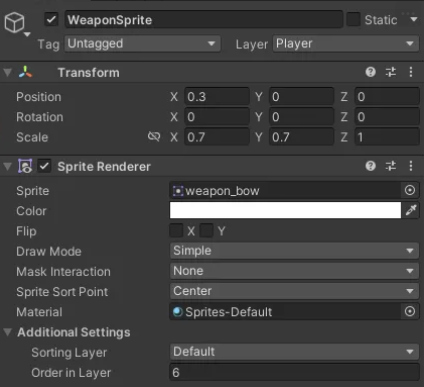Collapse the Sprite Renderer component
424x387 pixels.
[x=8, y=166]
